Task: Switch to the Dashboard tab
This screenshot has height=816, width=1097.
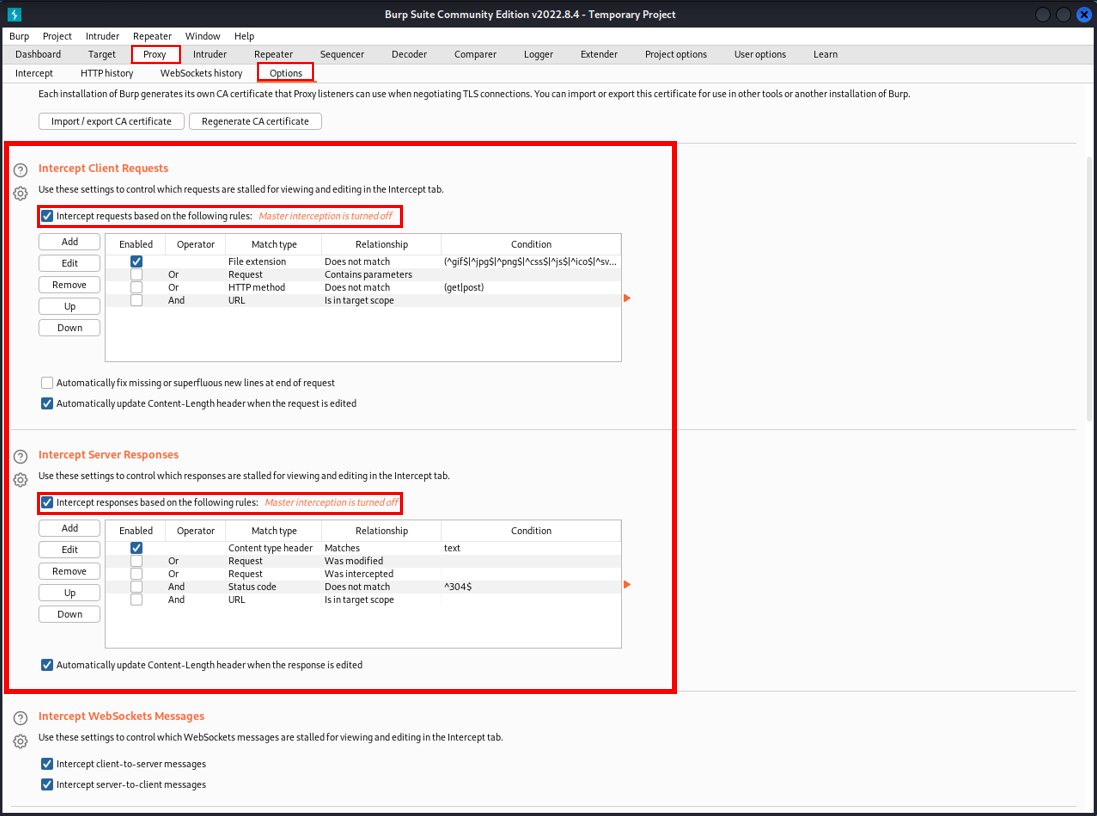Action: click(38, 54)
